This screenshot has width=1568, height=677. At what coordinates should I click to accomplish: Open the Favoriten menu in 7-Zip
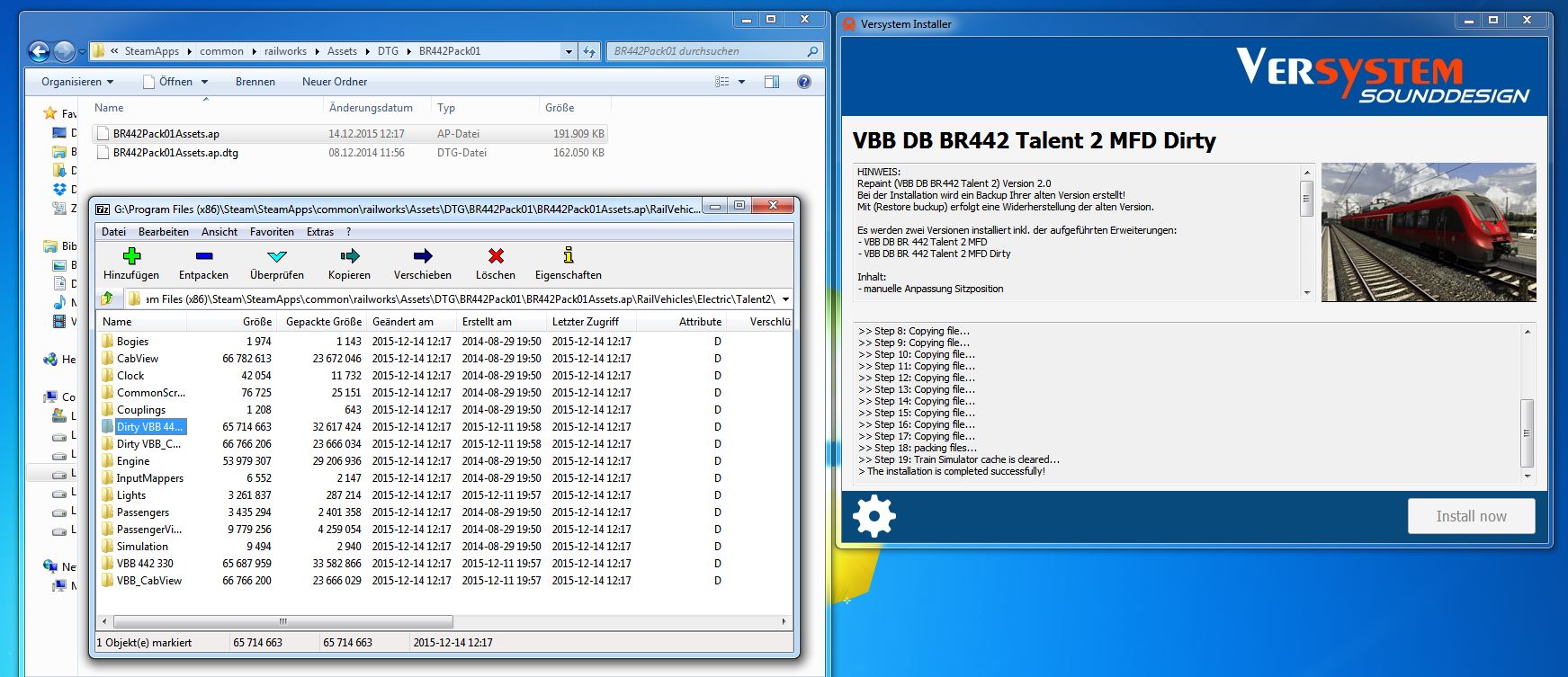[x=272, y=232]
